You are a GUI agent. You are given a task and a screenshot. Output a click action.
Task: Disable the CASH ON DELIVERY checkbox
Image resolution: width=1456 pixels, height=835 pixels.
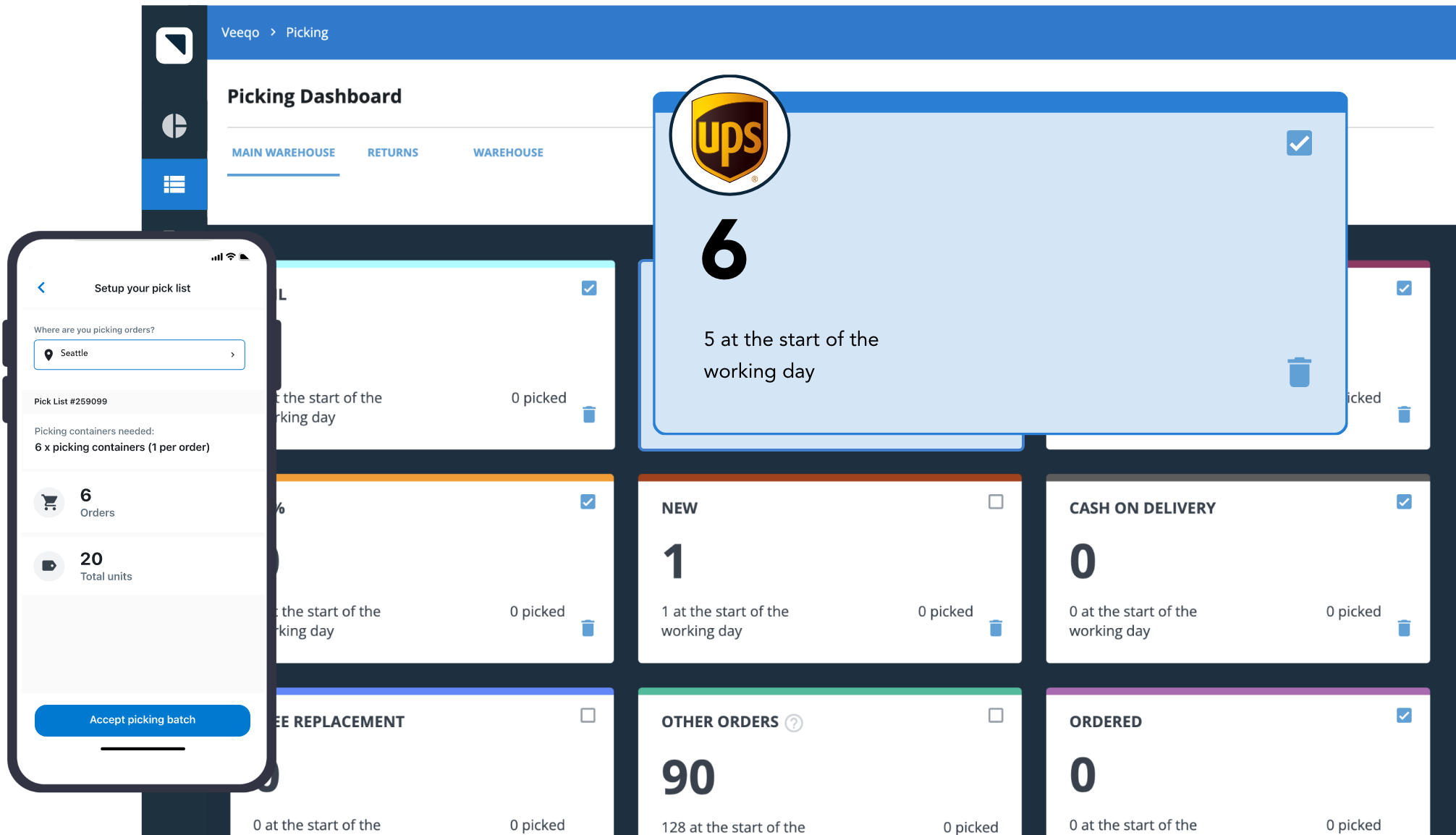1404,501
